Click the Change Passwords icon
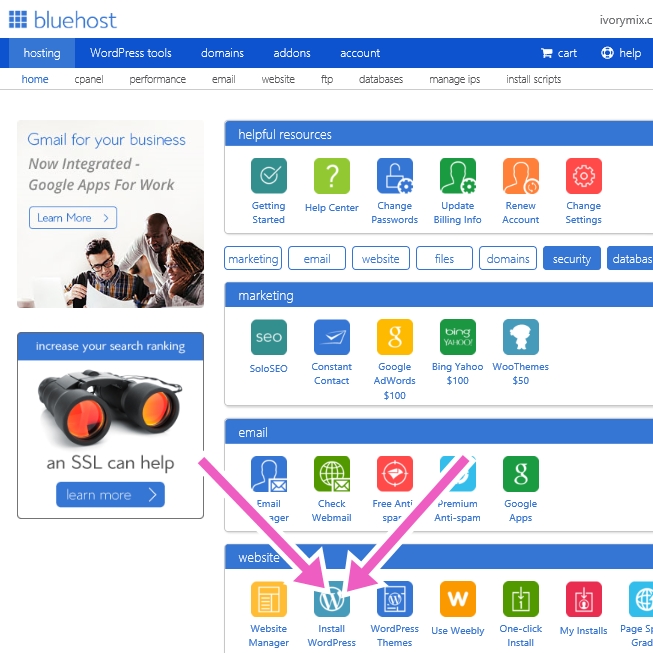653x653 pixels. pos(395,176)
